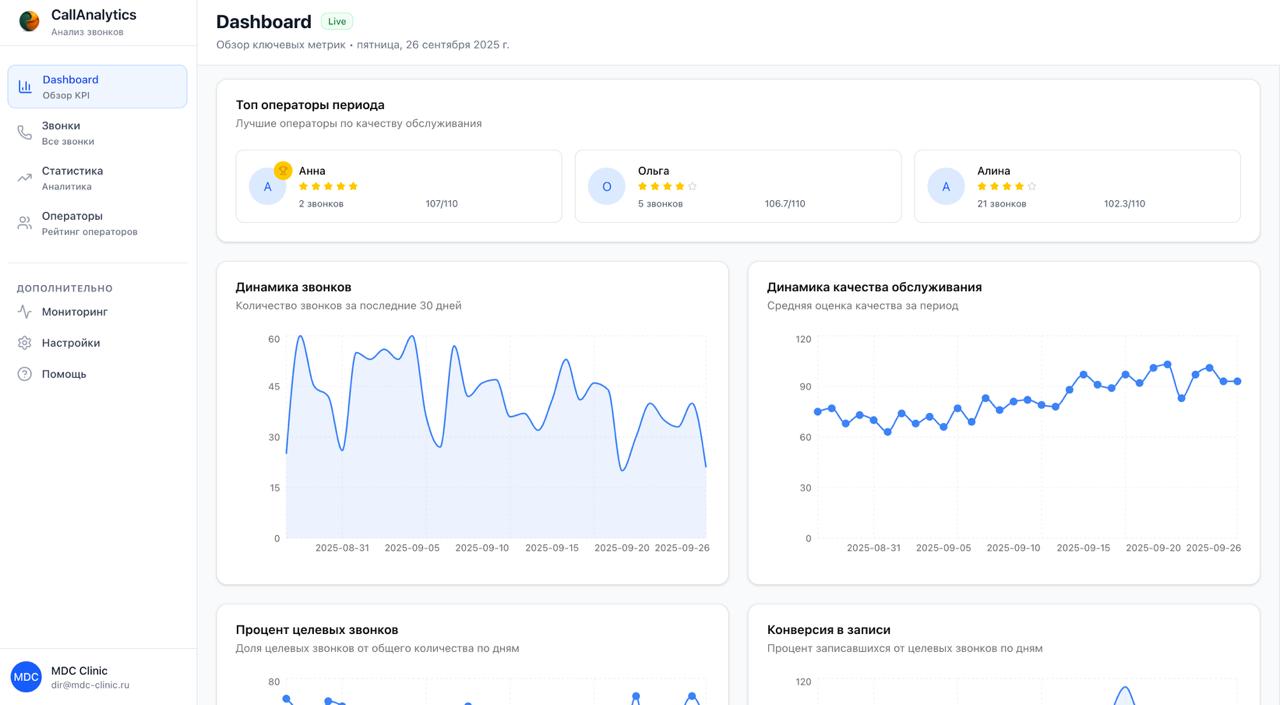This screenshot has height=705, width=1280.
Task: Click the Dashboard bar chart icon
Action: pos(25,87)
